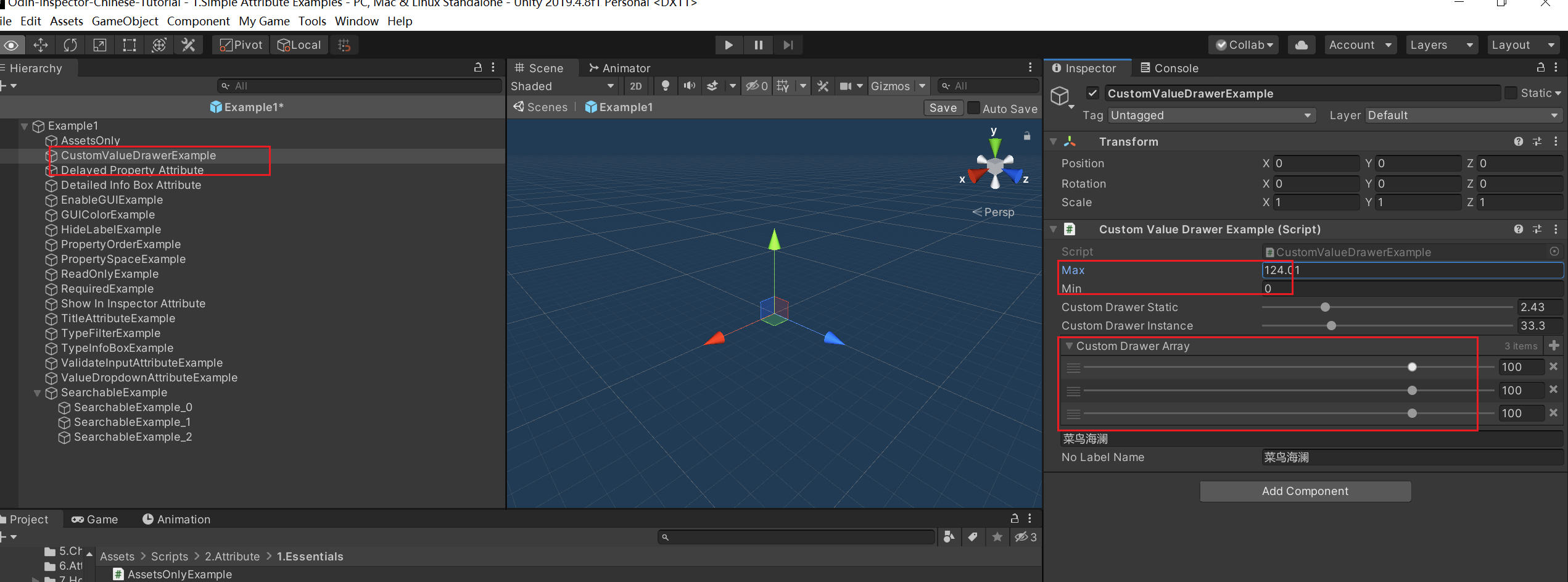Screen dimensions: 1568x582
Task: Lock the Inspector panel
Action: [1540, 67]
